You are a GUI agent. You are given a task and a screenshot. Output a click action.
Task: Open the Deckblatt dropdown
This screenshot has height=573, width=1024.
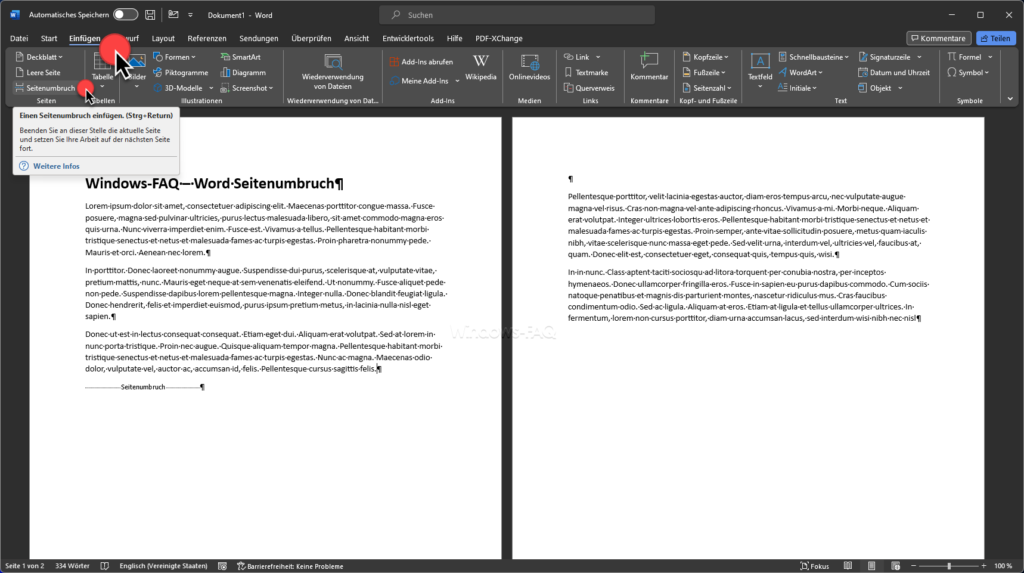[x=39, y=57]
